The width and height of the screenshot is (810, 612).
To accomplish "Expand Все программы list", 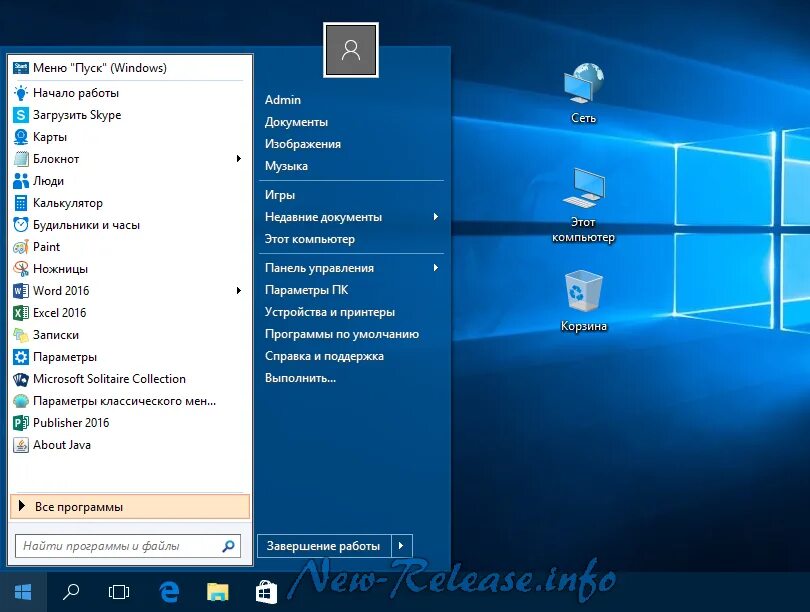I will pyautogui.click(x=130, y=507).
